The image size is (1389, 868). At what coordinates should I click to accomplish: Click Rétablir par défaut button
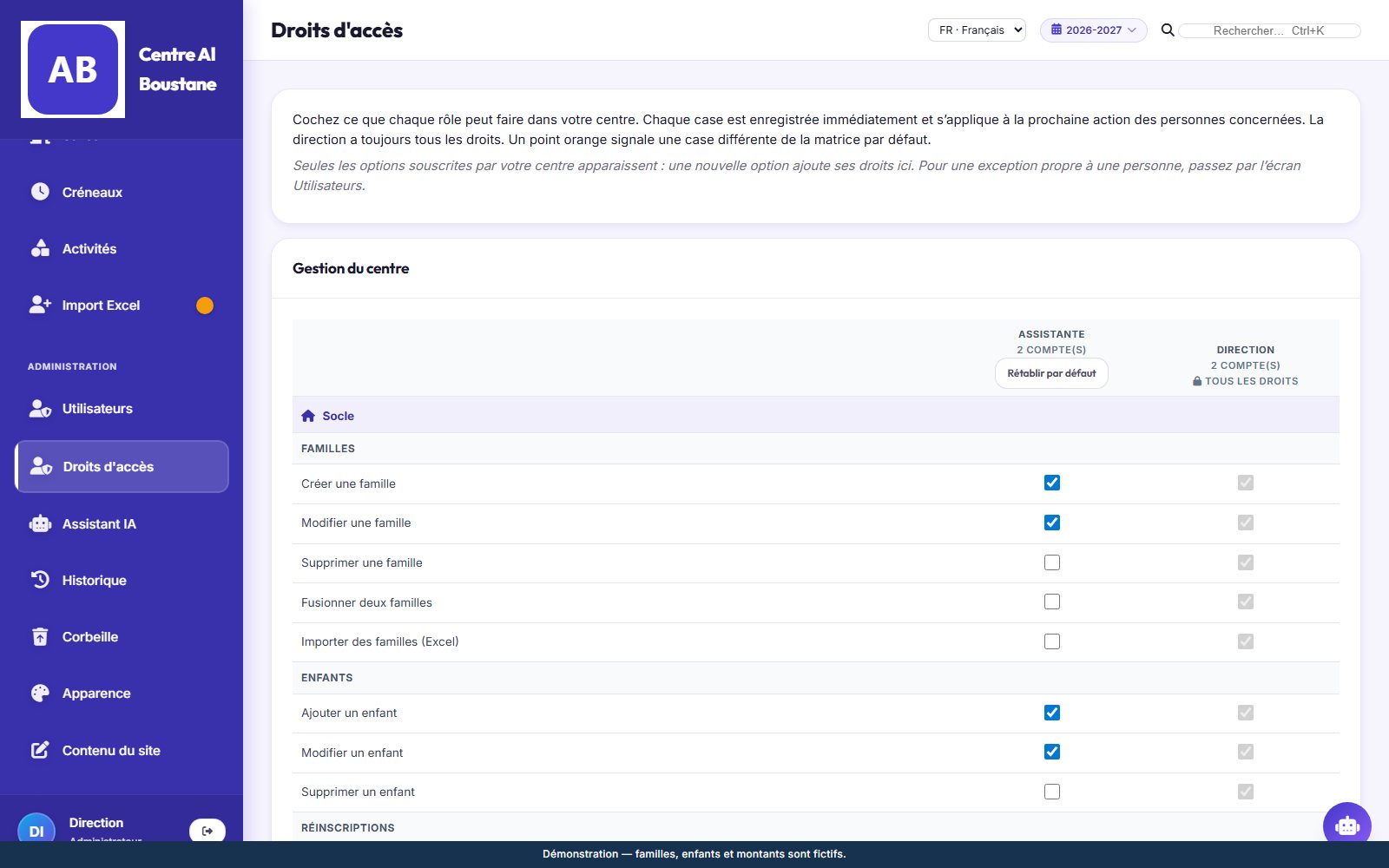pyautogui.click(x=1051, y=373)
